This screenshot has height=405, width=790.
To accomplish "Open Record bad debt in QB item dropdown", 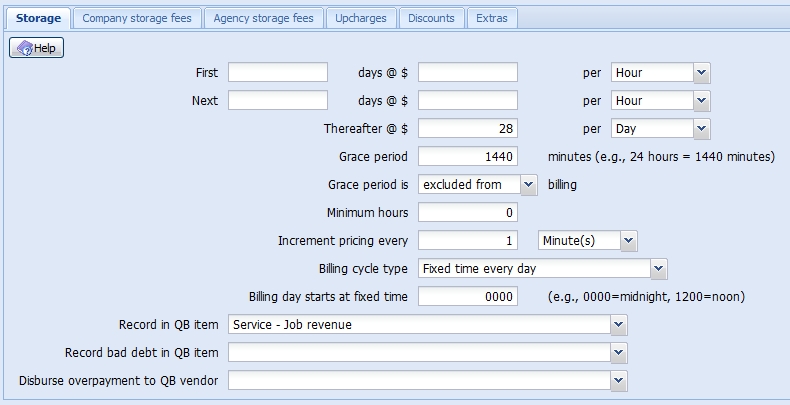I will (619, 352).
